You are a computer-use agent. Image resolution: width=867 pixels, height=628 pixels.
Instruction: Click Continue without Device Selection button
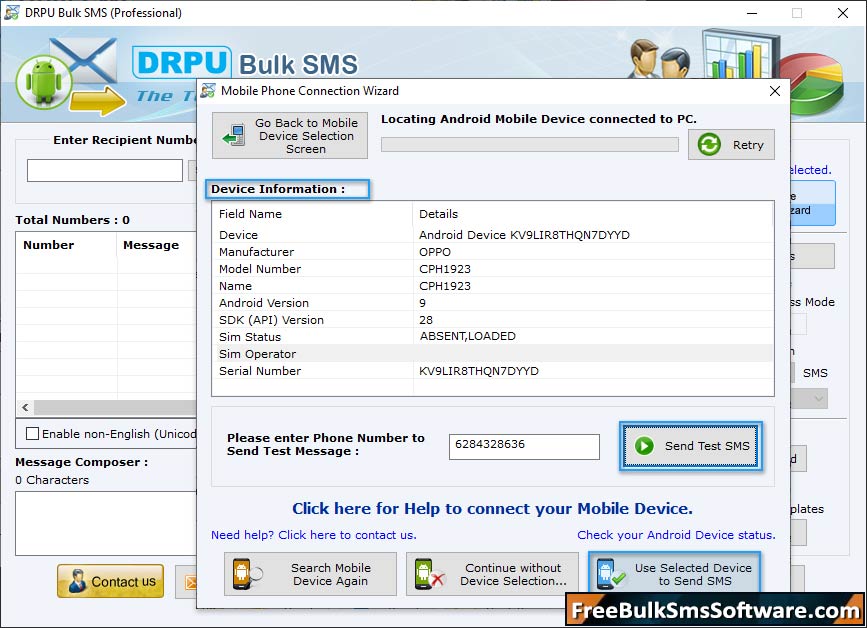[492, 574]
